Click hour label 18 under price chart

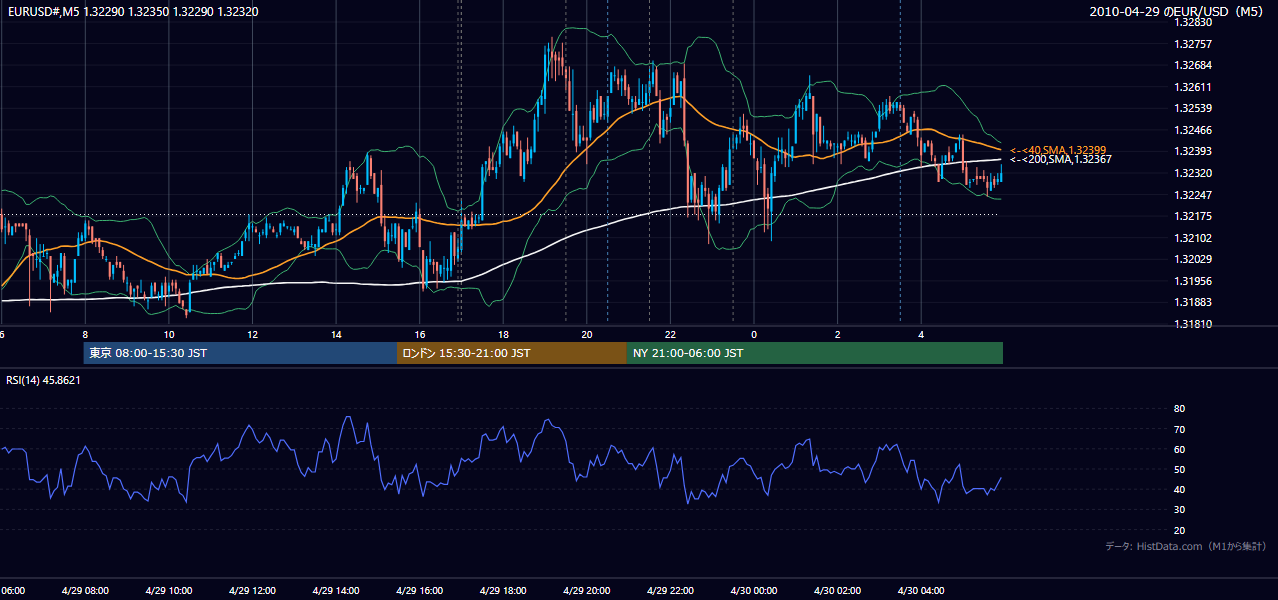[503, 335]
